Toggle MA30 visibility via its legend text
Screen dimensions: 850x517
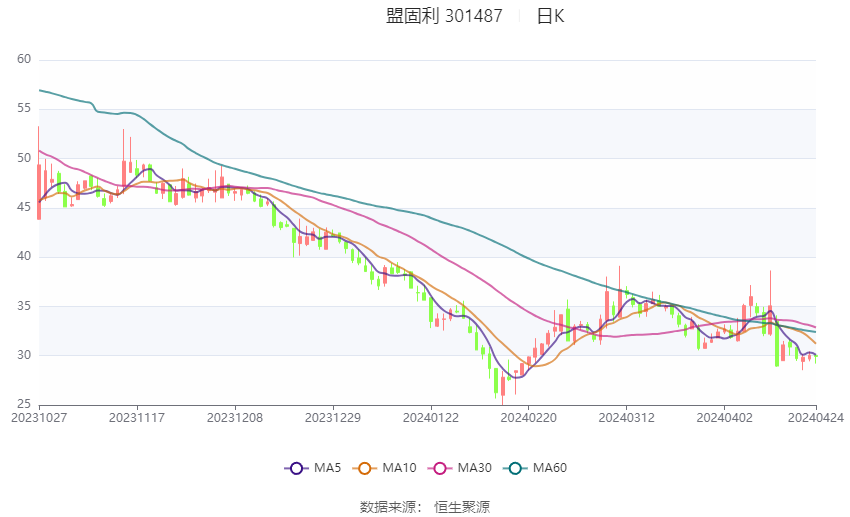pos(474,468)
